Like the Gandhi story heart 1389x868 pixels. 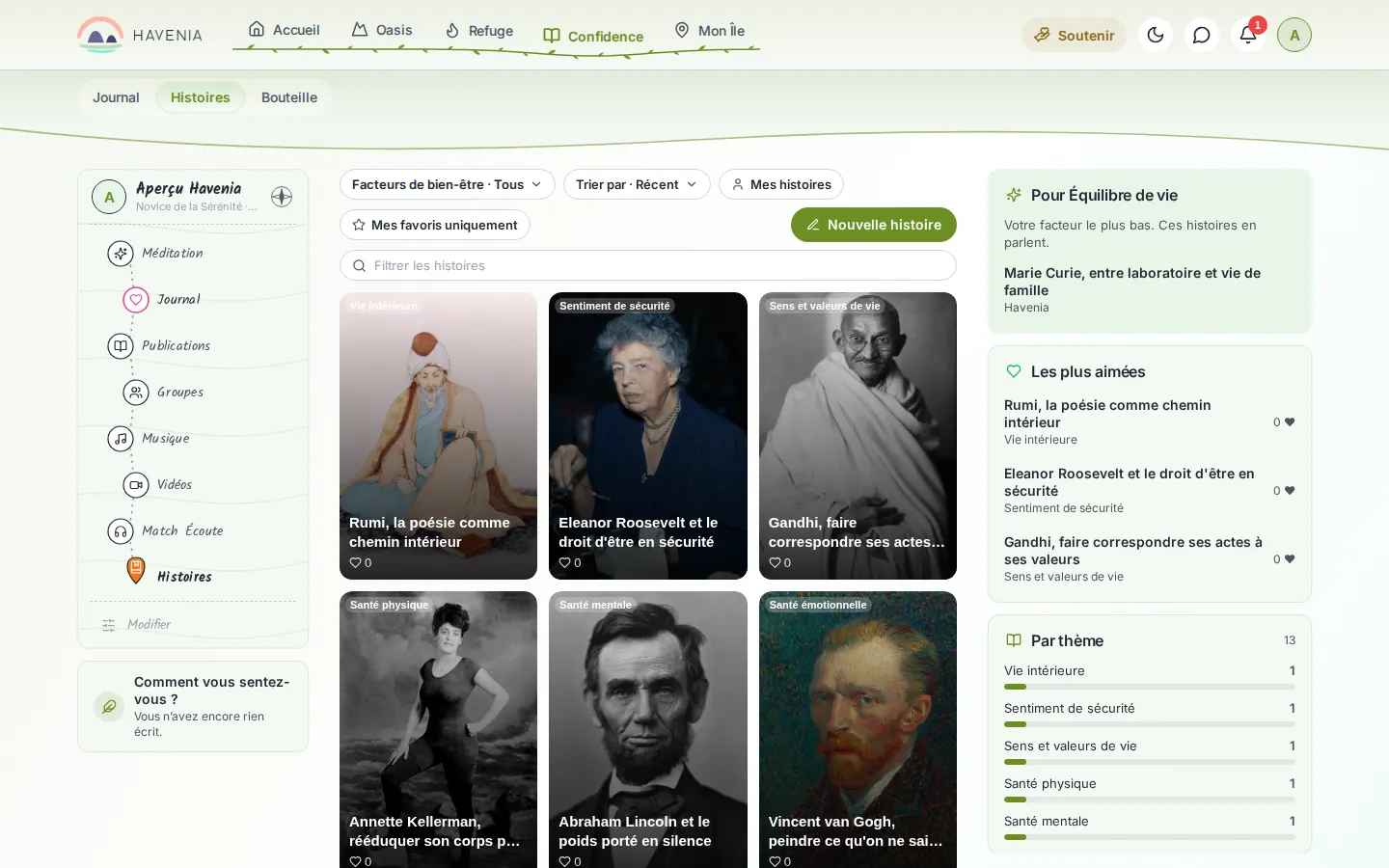click(x=775, y=562)
